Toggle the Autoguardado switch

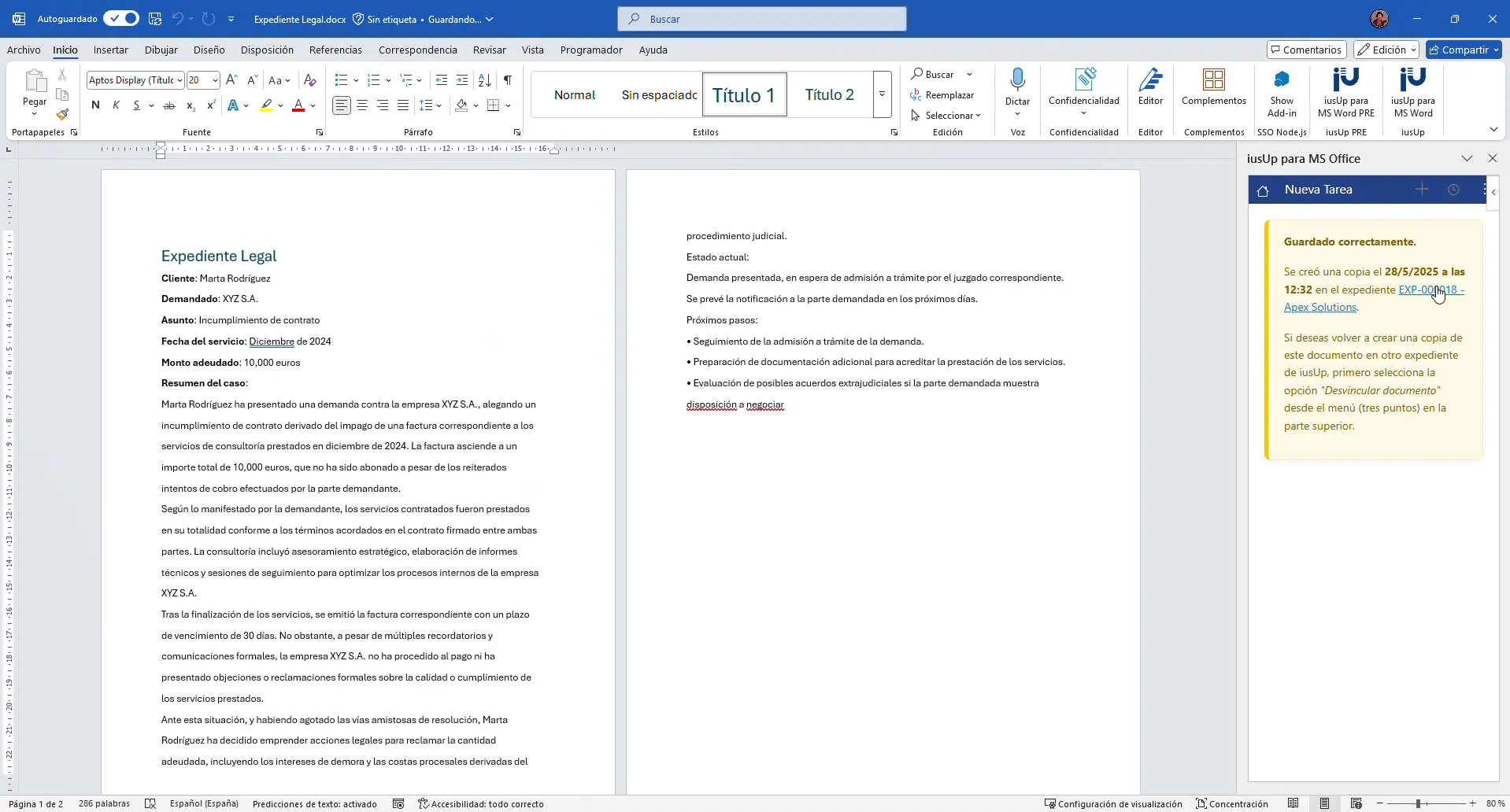click(x=121, y=19)
